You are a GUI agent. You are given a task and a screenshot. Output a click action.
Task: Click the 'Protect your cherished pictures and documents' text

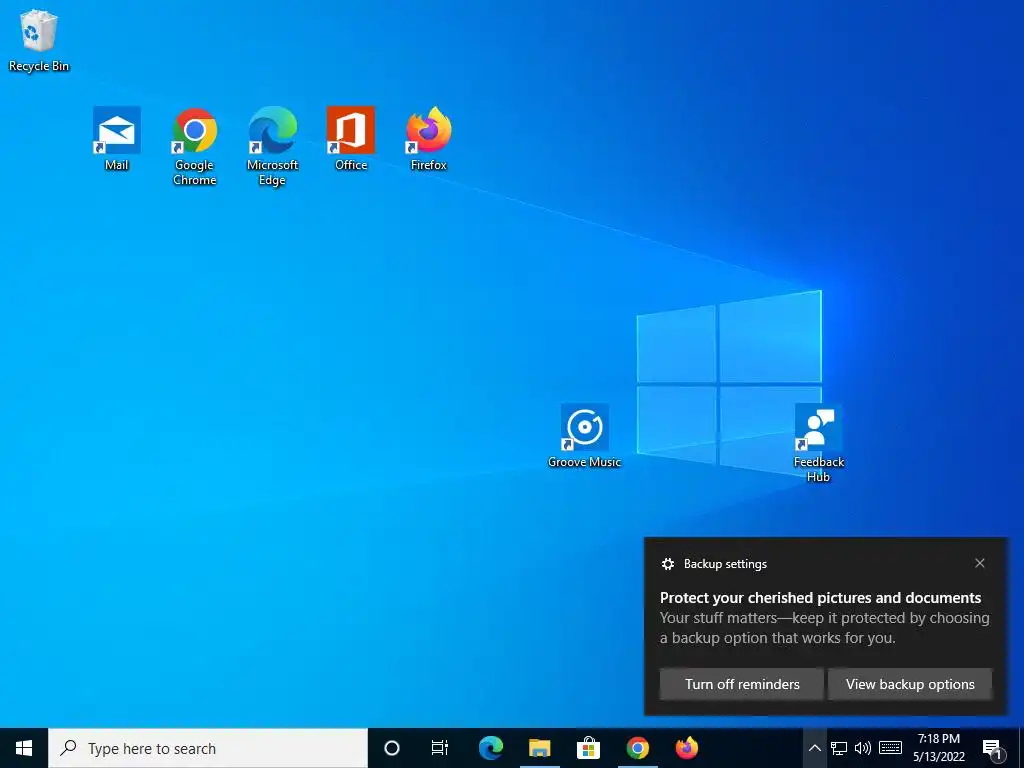[x=820, y=598]
